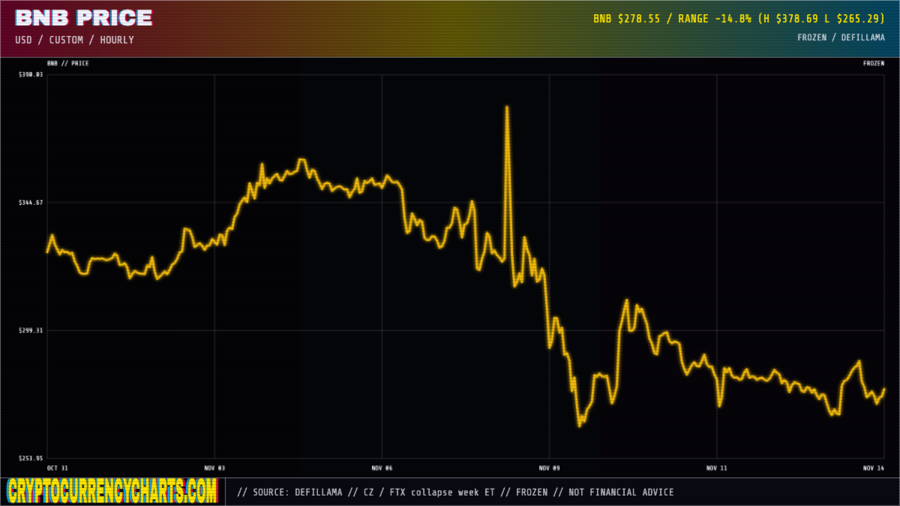Click the "$344.67" y-axis label

[x=31, y=203]
